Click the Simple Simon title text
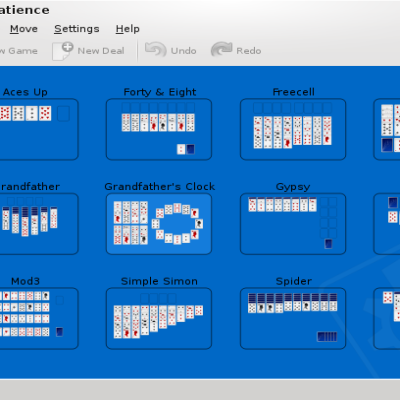Viewport: 400px width, 400px height. point(159,281)
